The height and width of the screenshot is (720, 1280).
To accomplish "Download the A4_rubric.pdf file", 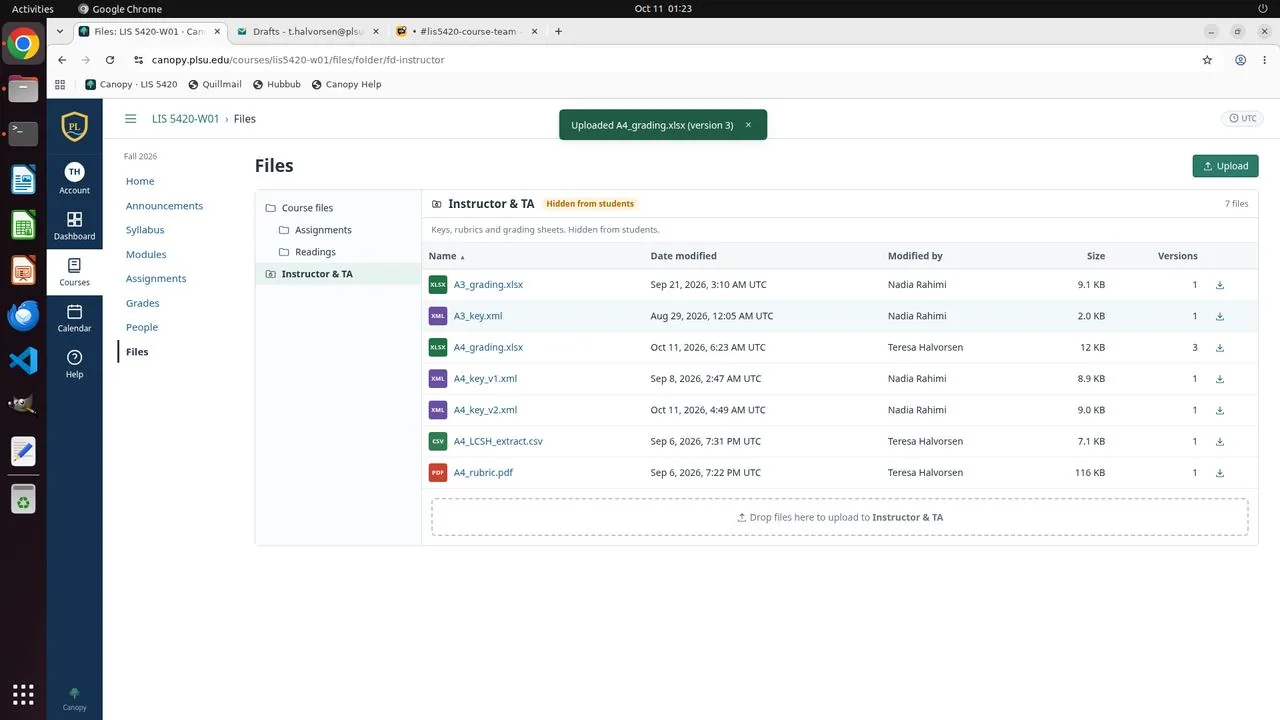I will [1220, 473].
